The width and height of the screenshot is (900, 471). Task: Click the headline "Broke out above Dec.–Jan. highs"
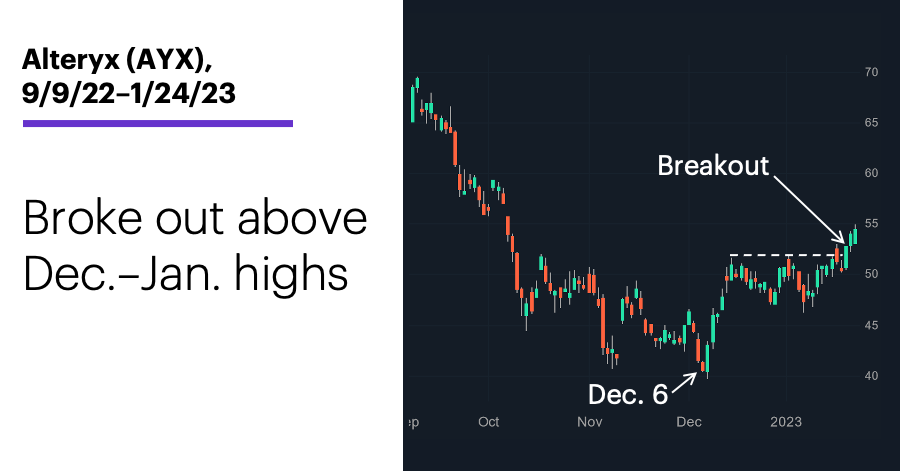point(195,246)
